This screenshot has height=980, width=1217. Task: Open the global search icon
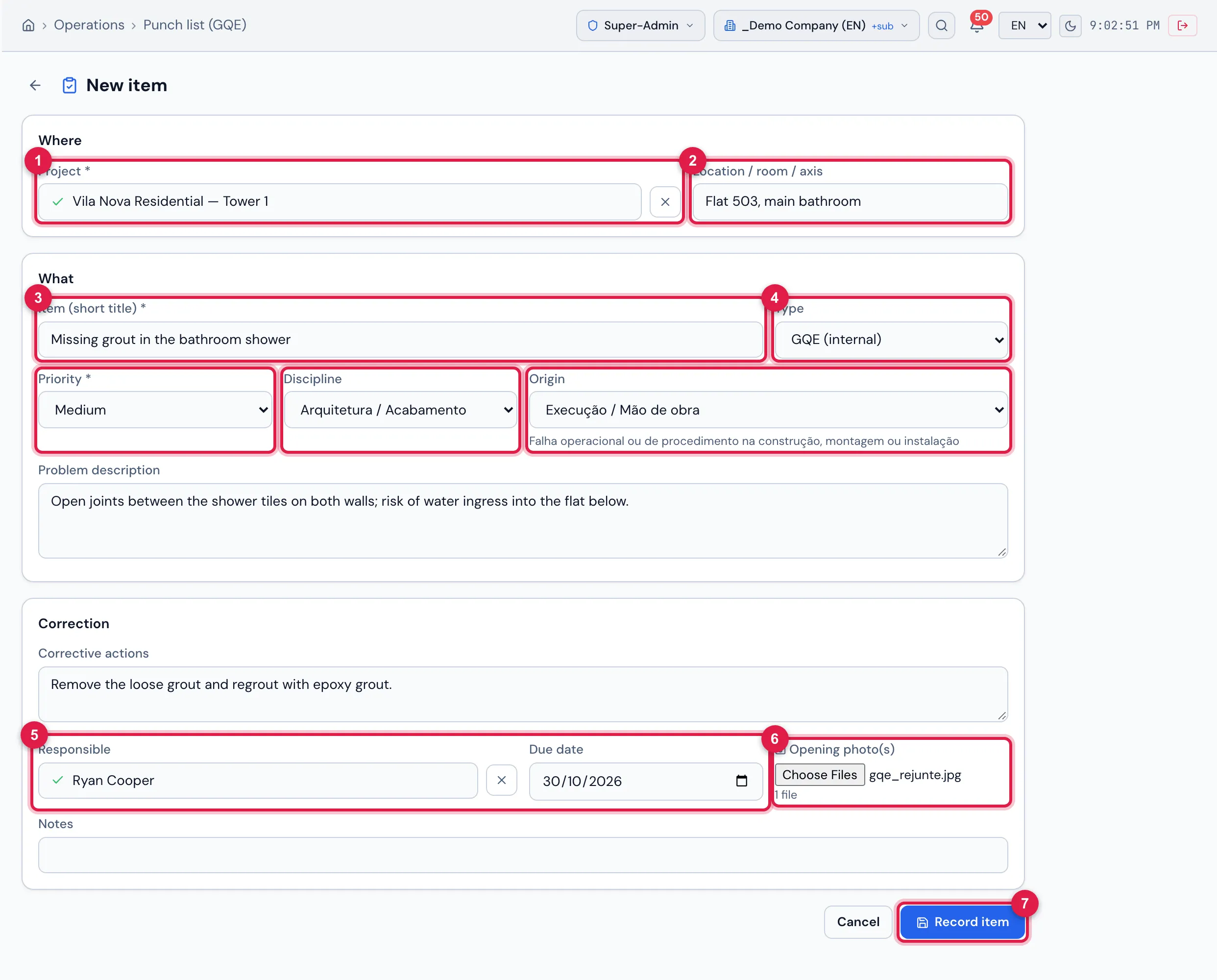[941, 25]
